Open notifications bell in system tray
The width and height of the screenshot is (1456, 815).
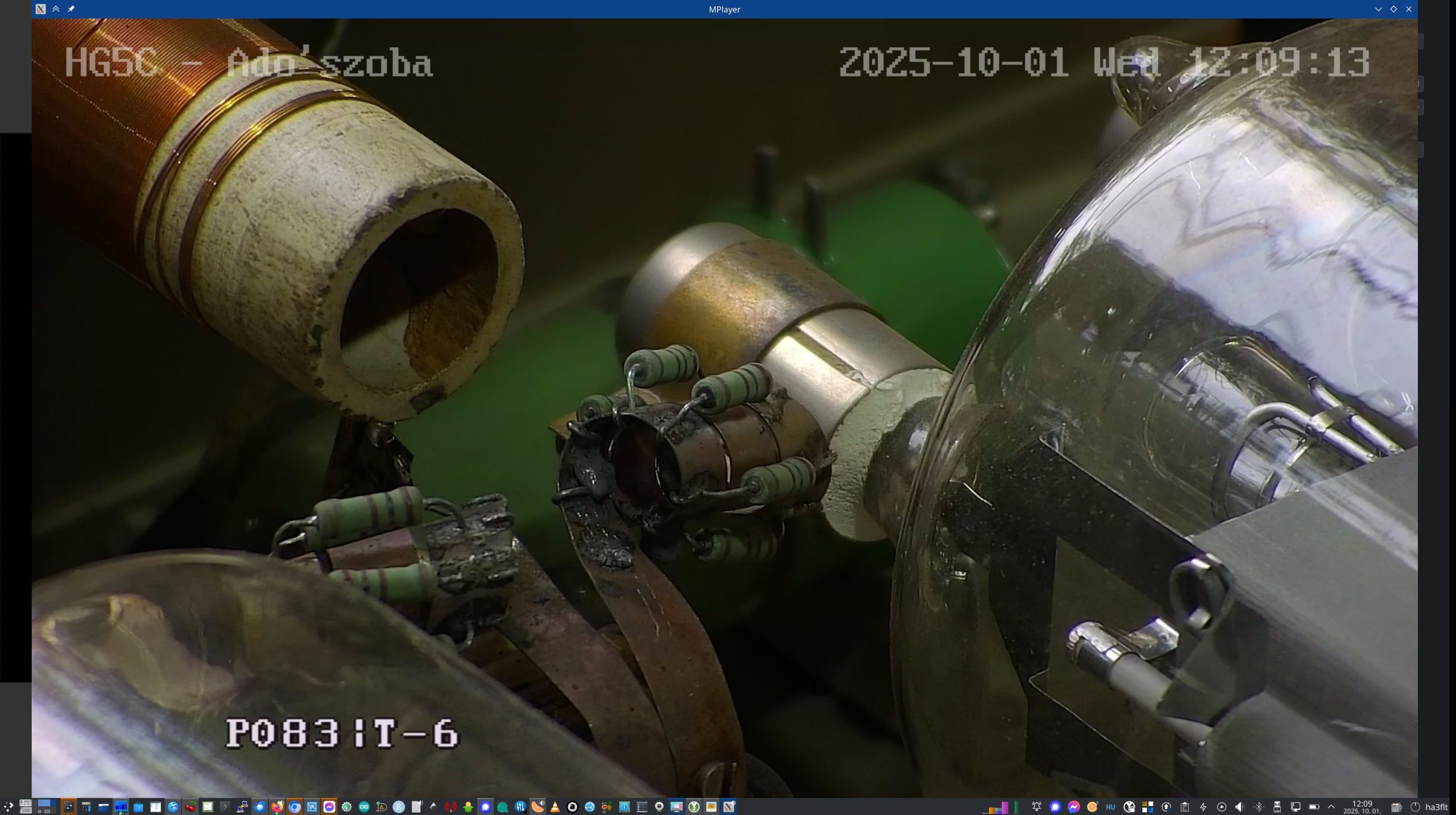click(x=1036, y=806)
